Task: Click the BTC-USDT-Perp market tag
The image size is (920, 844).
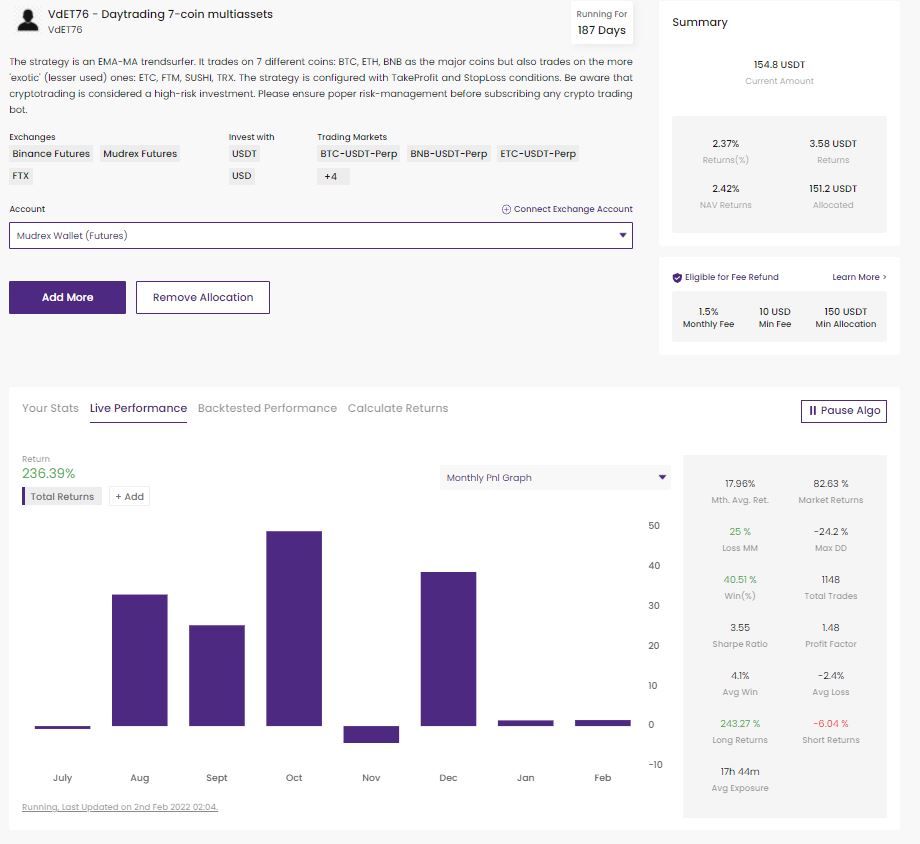Action: click(358, 154)
